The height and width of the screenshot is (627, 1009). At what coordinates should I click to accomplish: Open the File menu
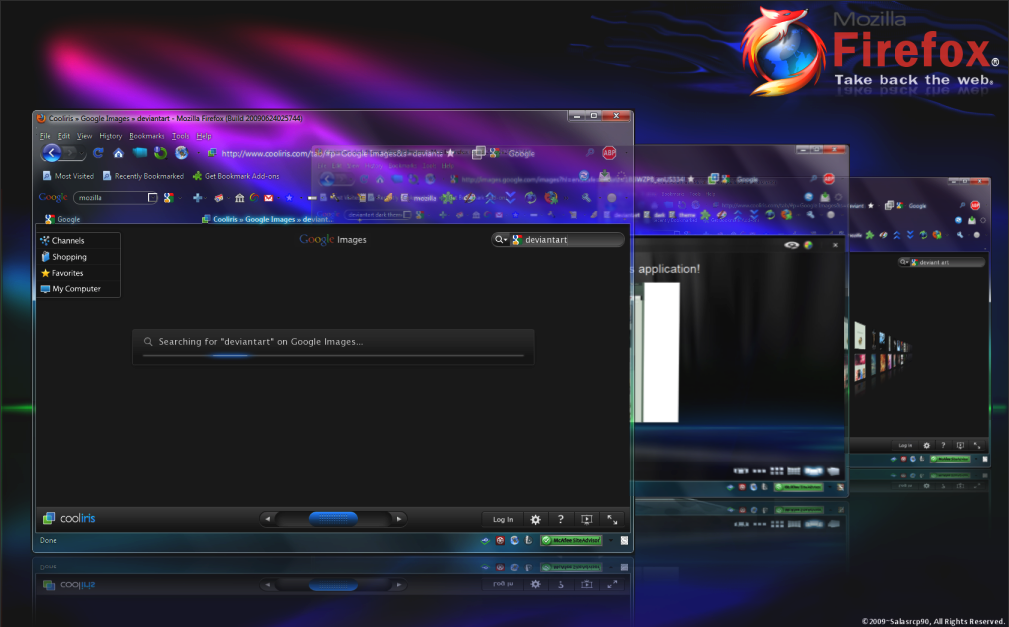point(44,136)
